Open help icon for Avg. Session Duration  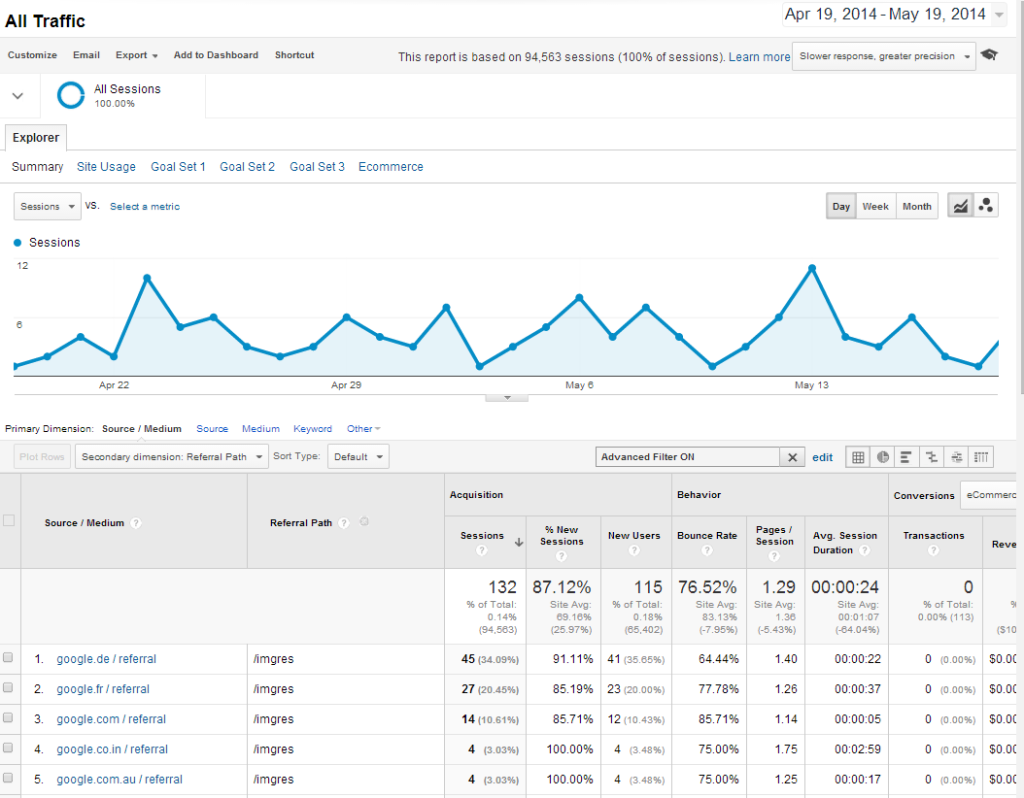click(865, 551)
